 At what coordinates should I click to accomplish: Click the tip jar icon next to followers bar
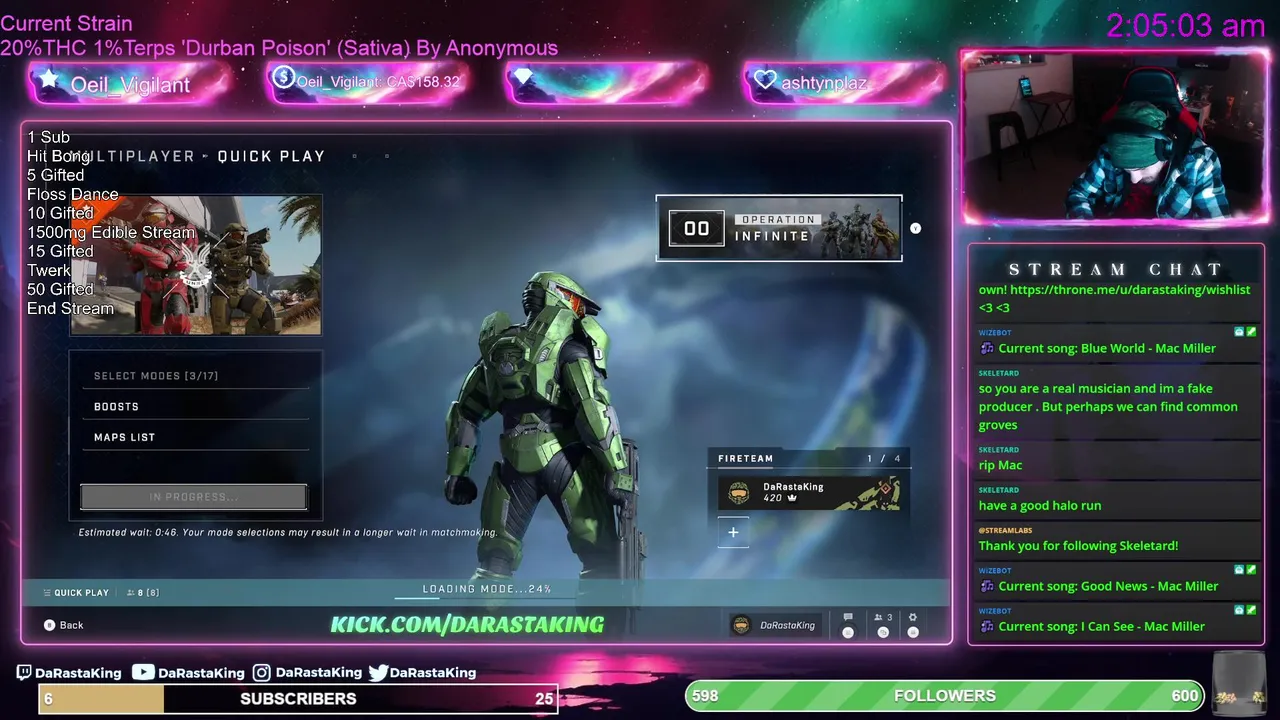coord(1237,685)
